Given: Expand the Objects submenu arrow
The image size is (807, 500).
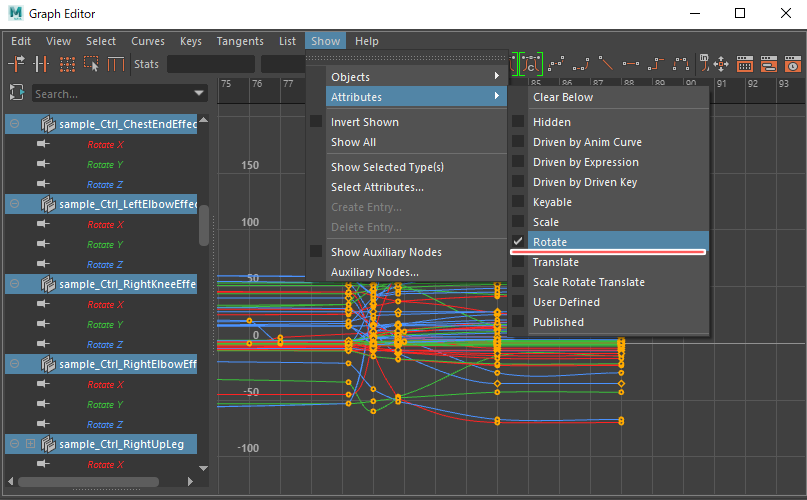Looking at the screenshot, I should click(496, 77).
